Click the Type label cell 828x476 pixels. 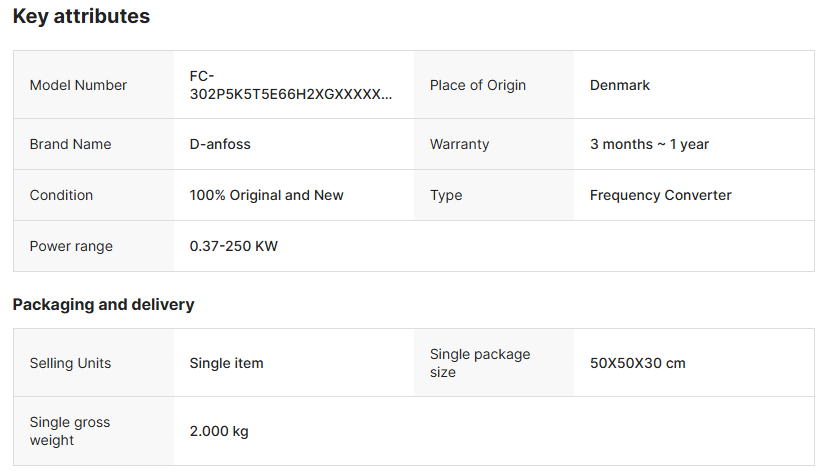[446, 196]
